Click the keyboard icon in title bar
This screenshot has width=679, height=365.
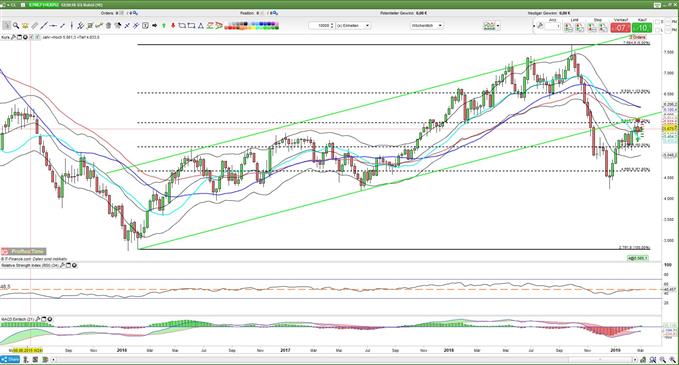658,4
